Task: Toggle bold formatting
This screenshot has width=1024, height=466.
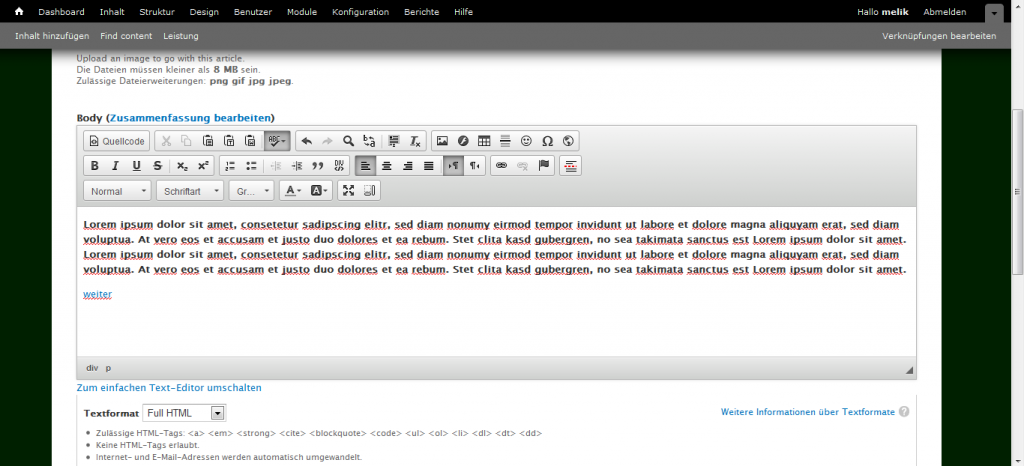Action: [94, 166]
